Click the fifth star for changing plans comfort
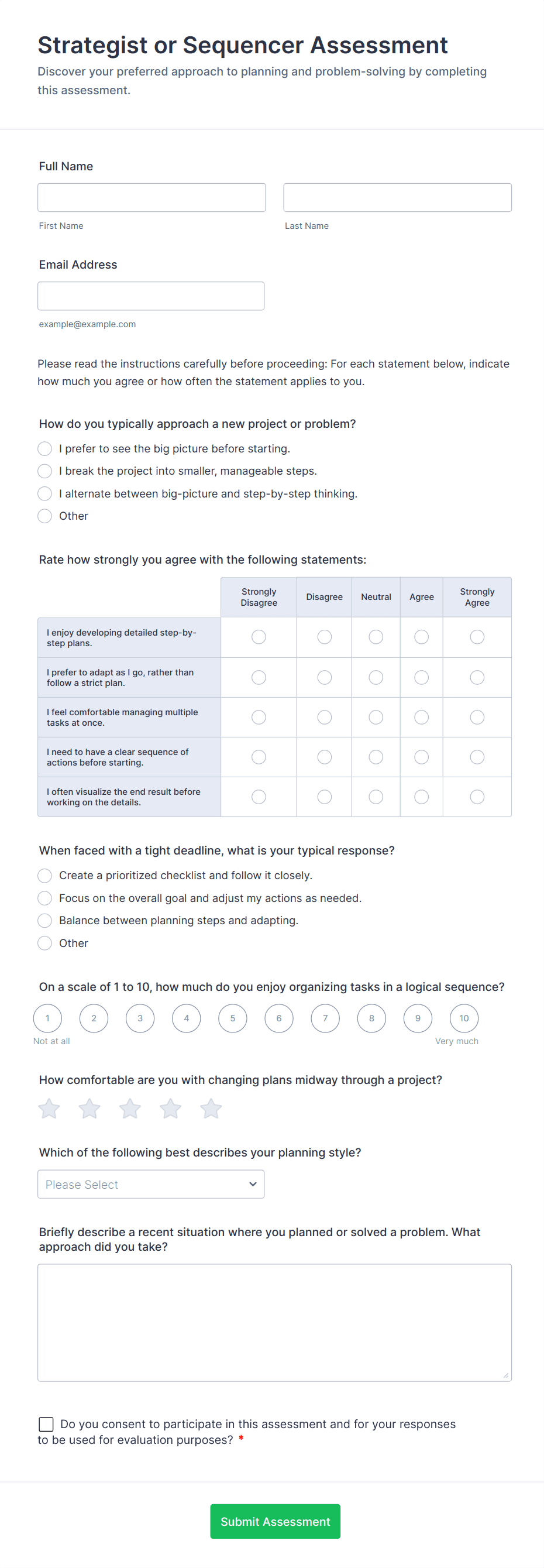 pyautogui.click(x=211, y=1109)
